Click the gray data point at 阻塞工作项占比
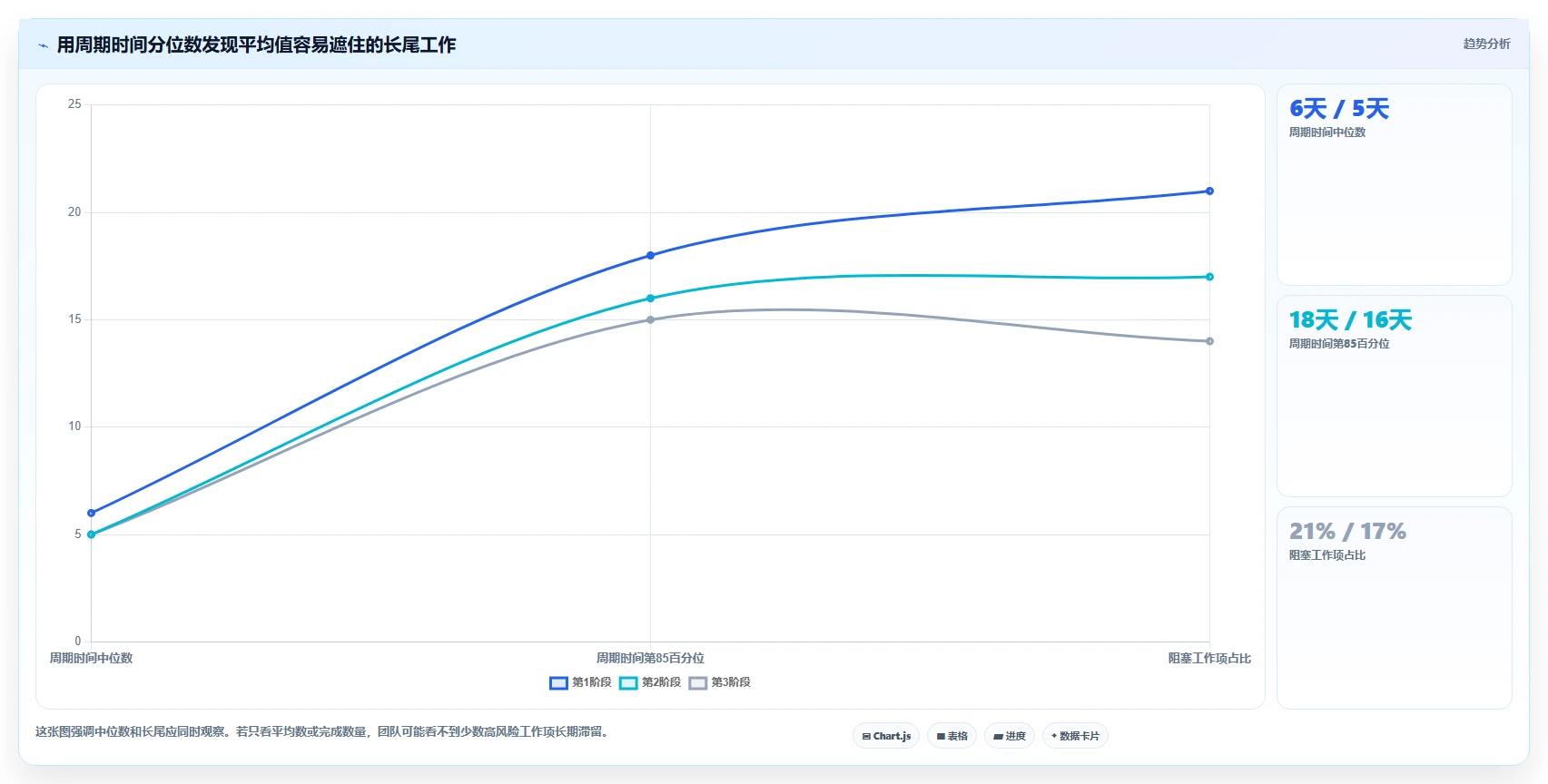 (1209, 341)
